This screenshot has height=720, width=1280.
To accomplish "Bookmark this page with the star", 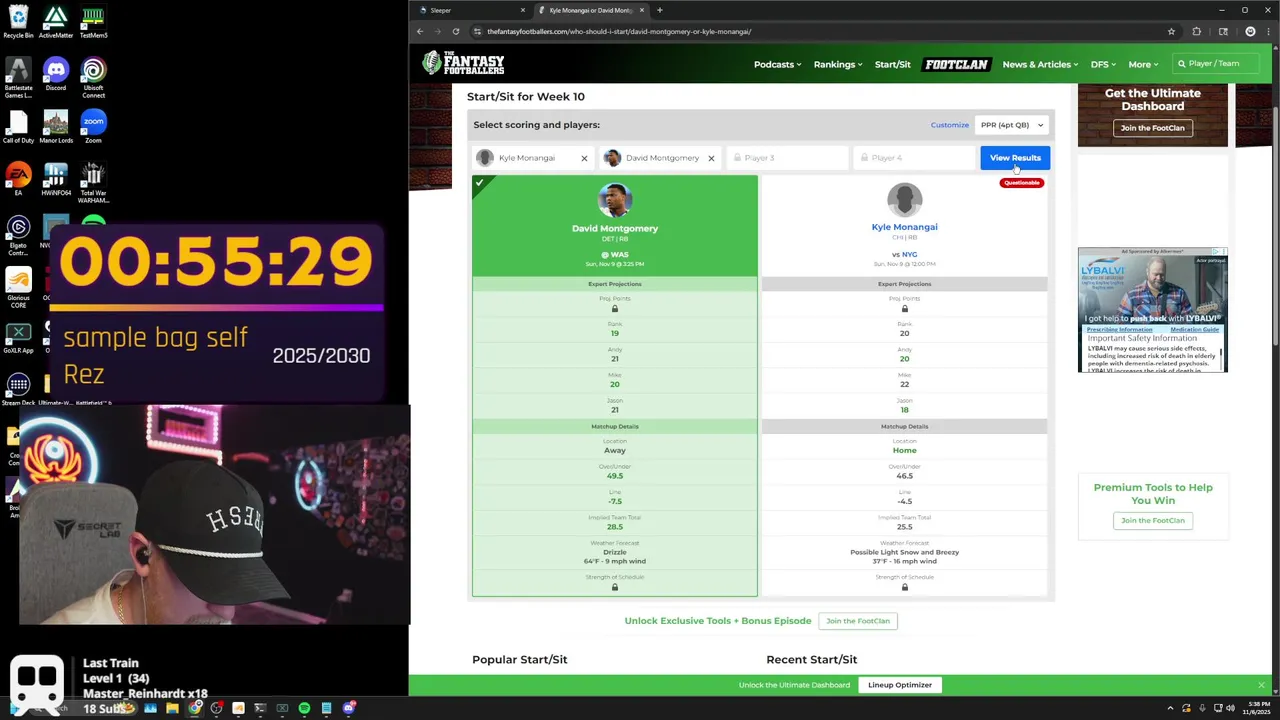I will coord(1171,31).
